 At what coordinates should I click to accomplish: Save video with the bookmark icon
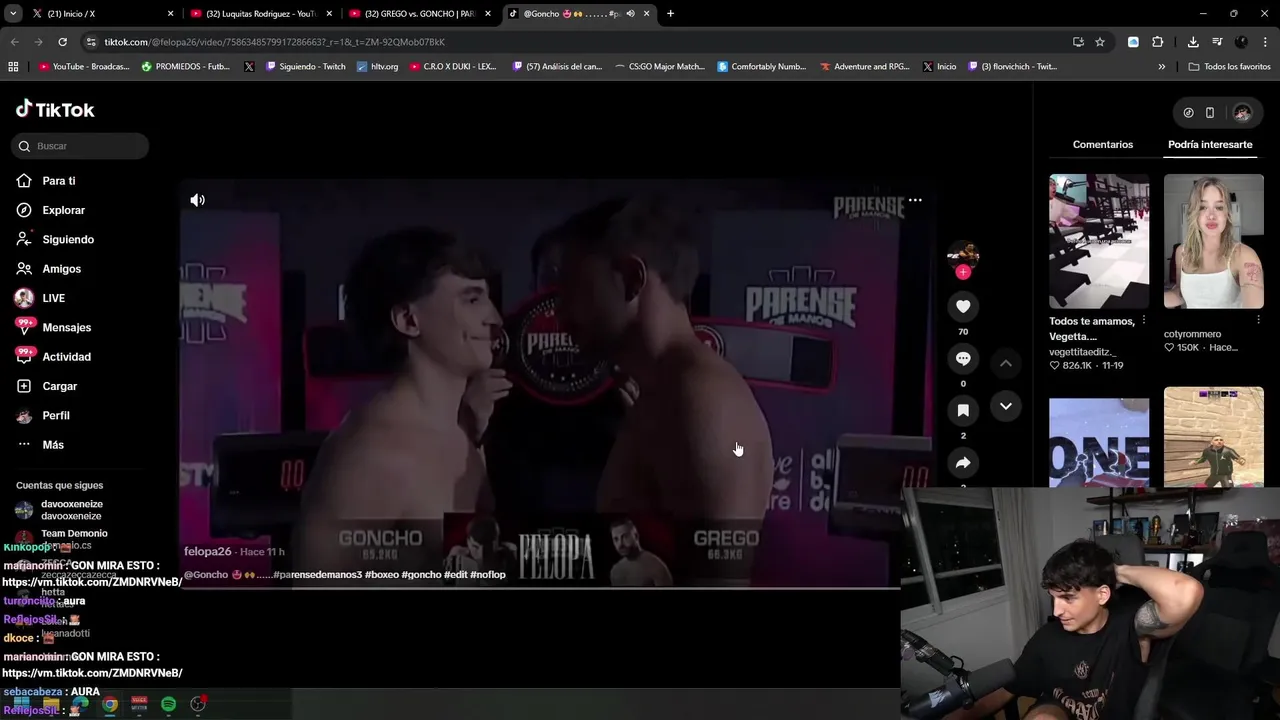click(963, 410)
